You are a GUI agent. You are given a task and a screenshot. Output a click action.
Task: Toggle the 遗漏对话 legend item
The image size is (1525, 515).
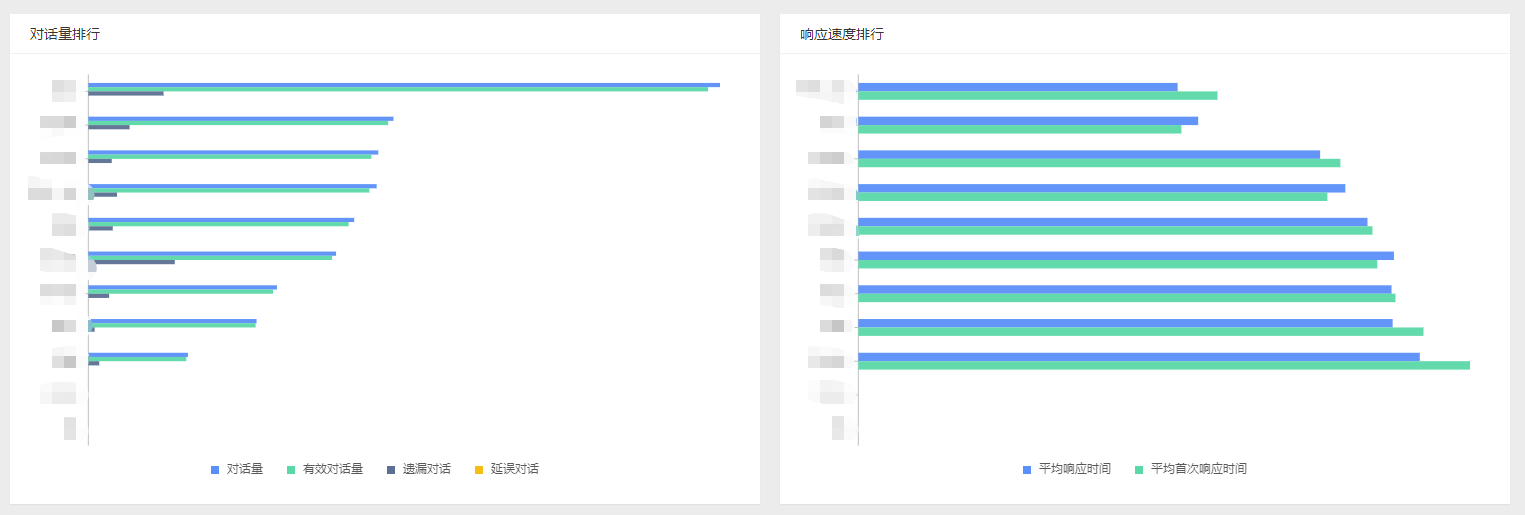(x=419, y=469)
